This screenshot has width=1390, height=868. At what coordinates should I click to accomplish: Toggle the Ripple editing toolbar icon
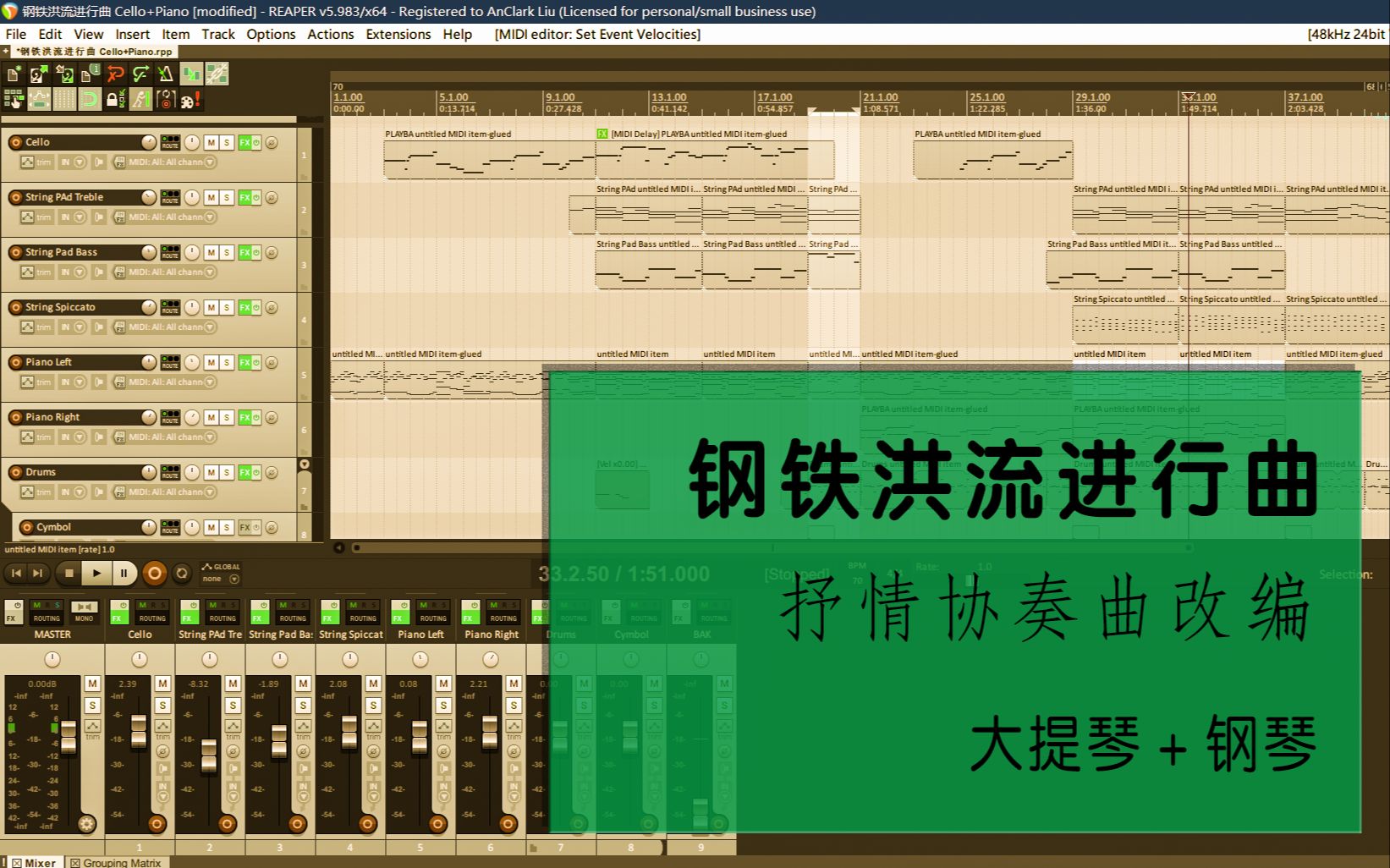[x=13, y=99]
